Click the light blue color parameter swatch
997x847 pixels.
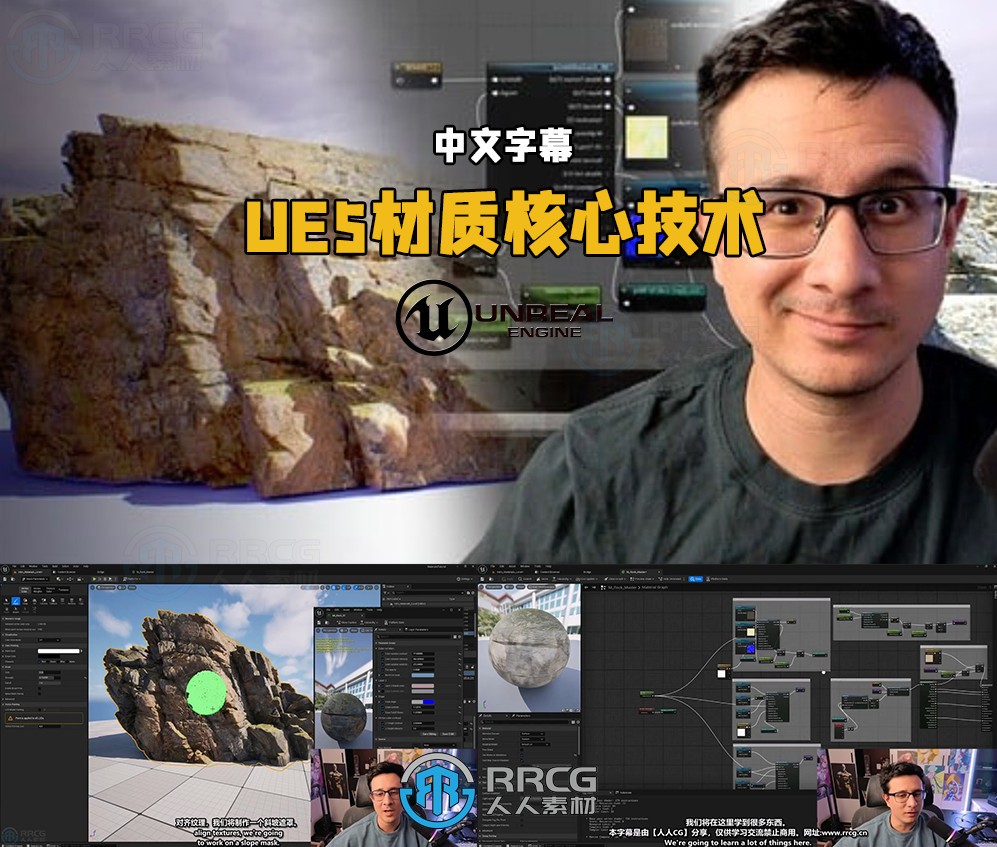[x=423, y=675]
